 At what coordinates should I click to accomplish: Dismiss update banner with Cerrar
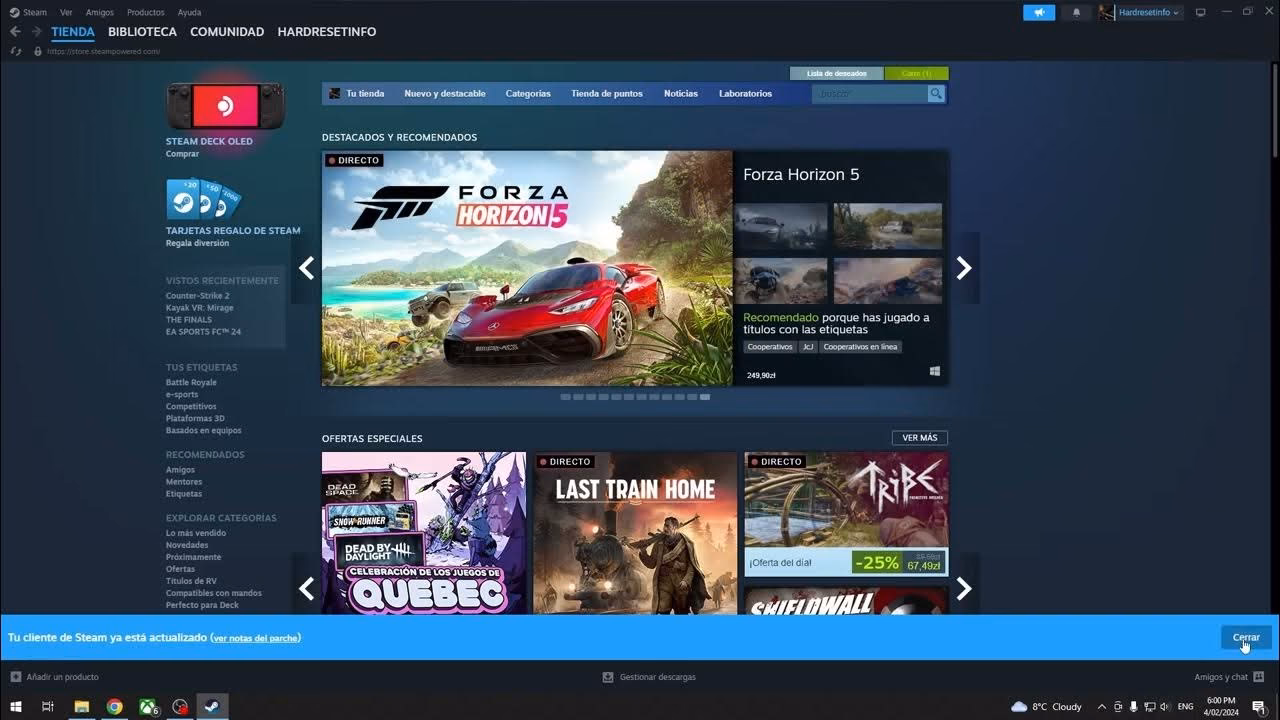pos(1246,637)
